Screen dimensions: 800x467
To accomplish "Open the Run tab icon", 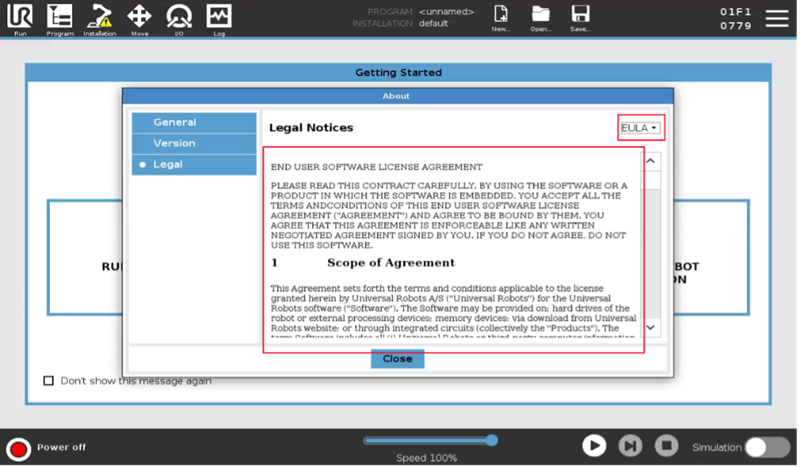I will tap(20, 17).
